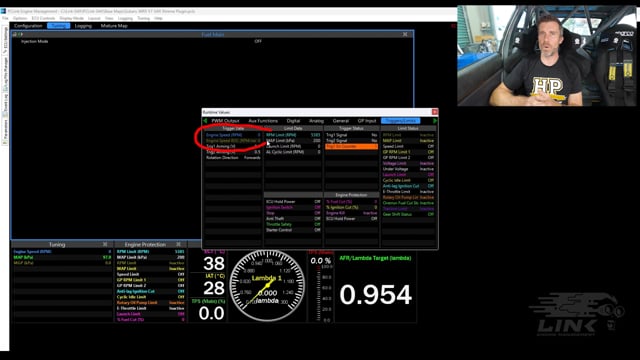Select Gear Shift Status row
Image resolution: width=640 pixels, height=360 pixels.
[408, 214]
